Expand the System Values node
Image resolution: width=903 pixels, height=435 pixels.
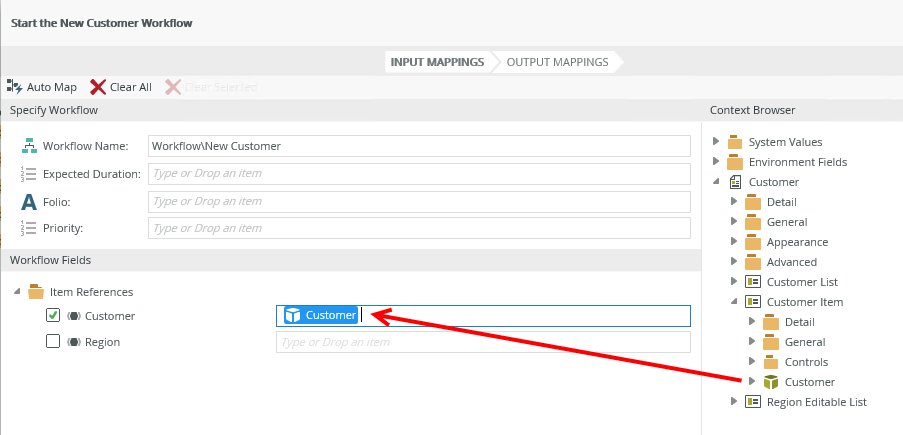pos(716,141)
